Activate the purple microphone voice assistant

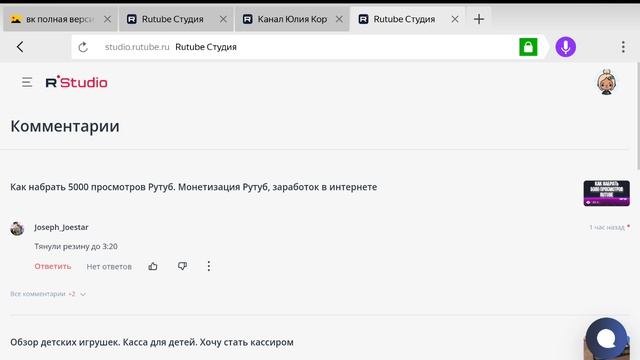coord(566,47)
